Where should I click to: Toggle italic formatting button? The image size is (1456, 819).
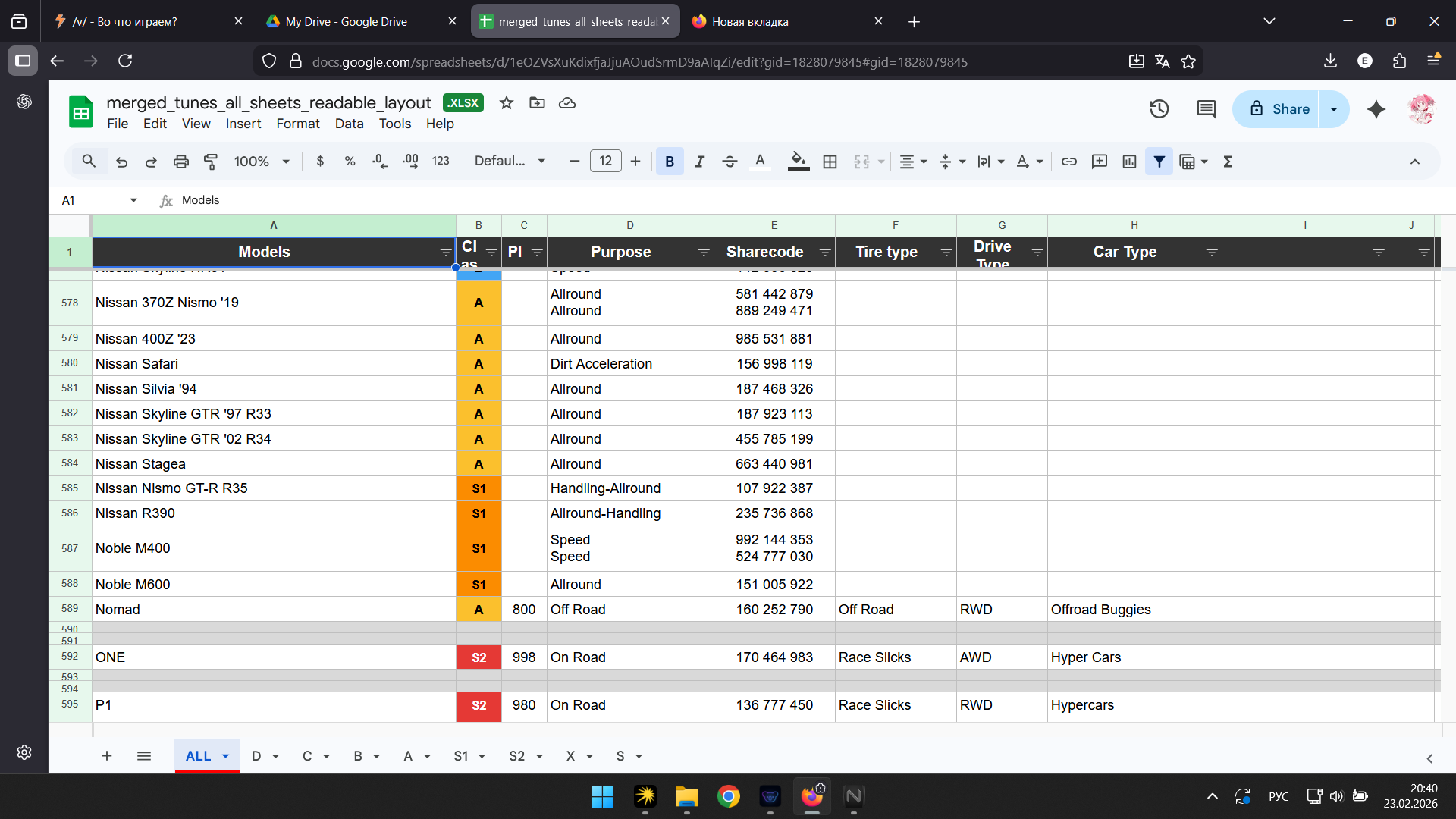pyautogui.click(x=699, y=162)
